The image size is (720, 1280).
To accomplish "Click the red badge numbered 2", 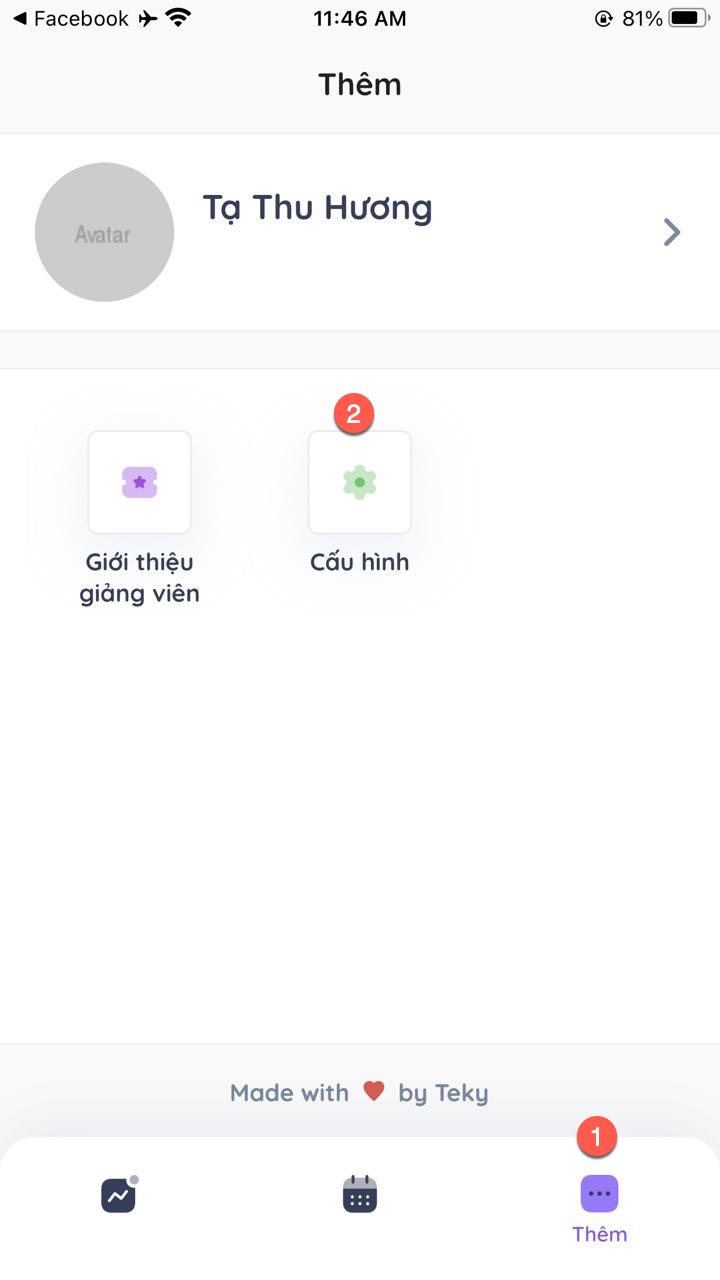I will coord(354,414).
